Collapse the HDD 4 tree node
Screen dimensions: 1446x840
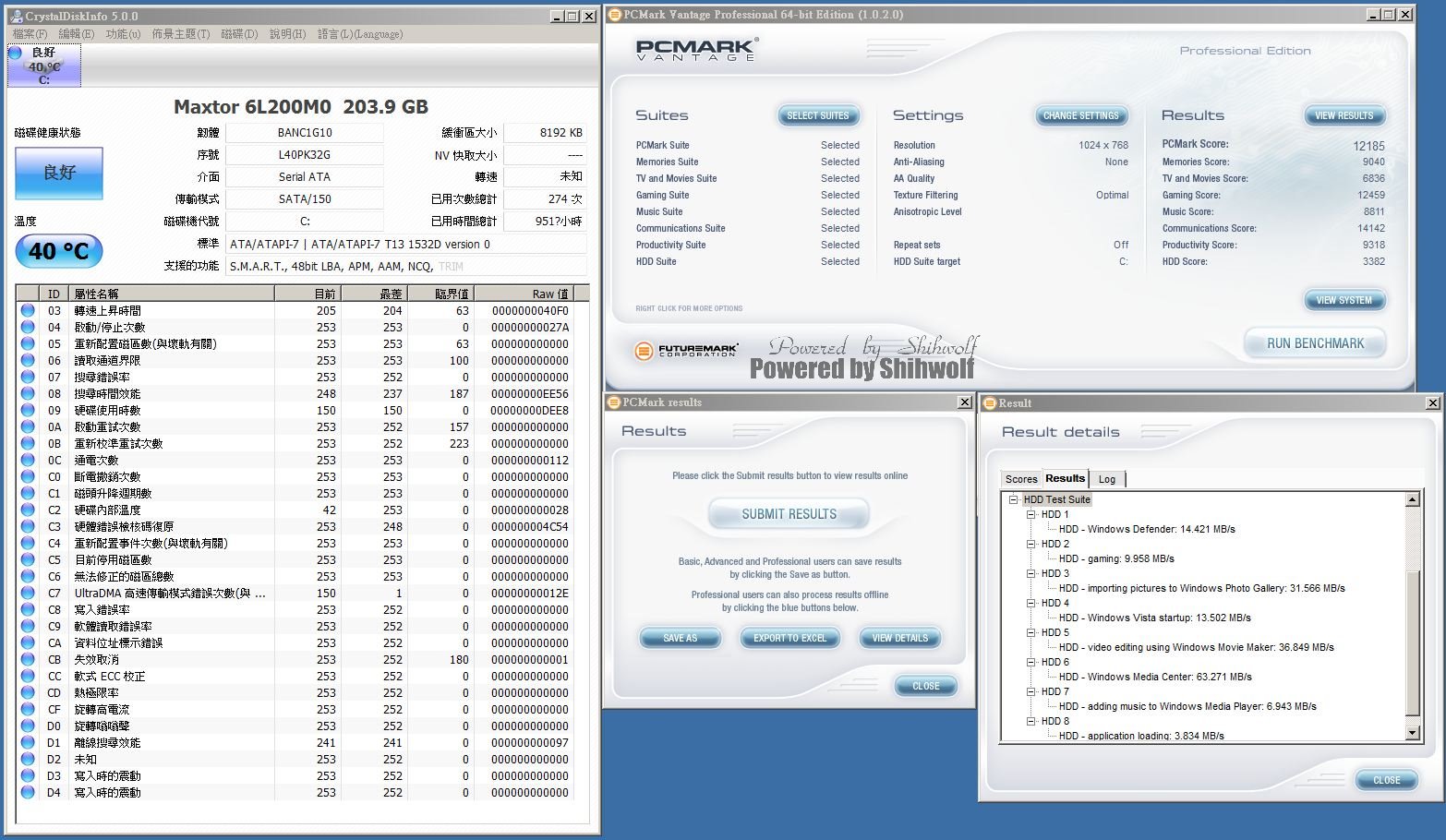pos(1031,604)
